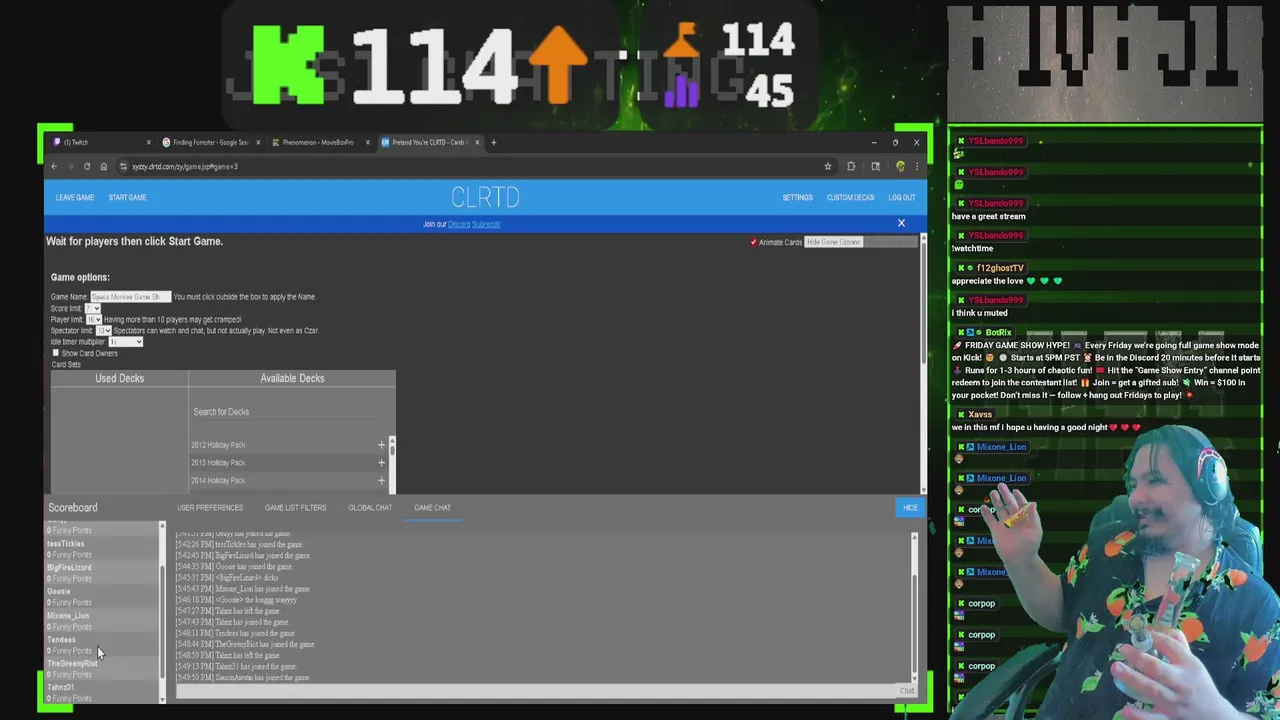Select the Pretend You're CLRTD tab

(x=429, y=142)
